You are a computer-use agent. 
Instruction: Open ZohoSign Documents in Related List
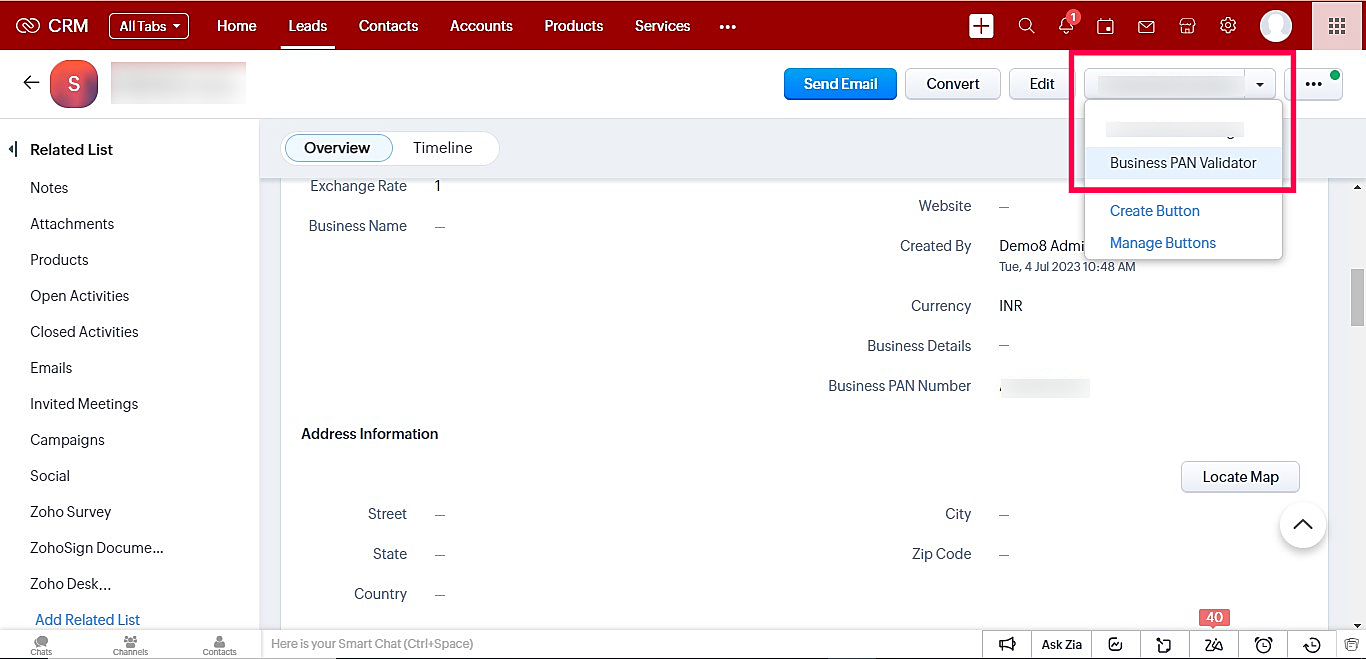[x=97, y=548]
